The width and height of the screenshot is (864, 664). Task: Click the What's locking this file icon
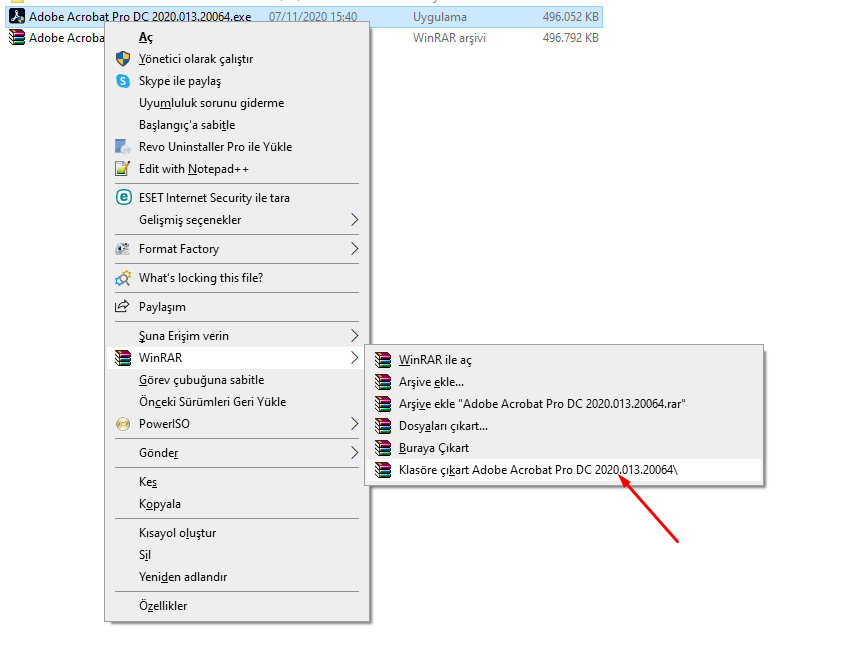pyautogui.click(x=123, y=278)
